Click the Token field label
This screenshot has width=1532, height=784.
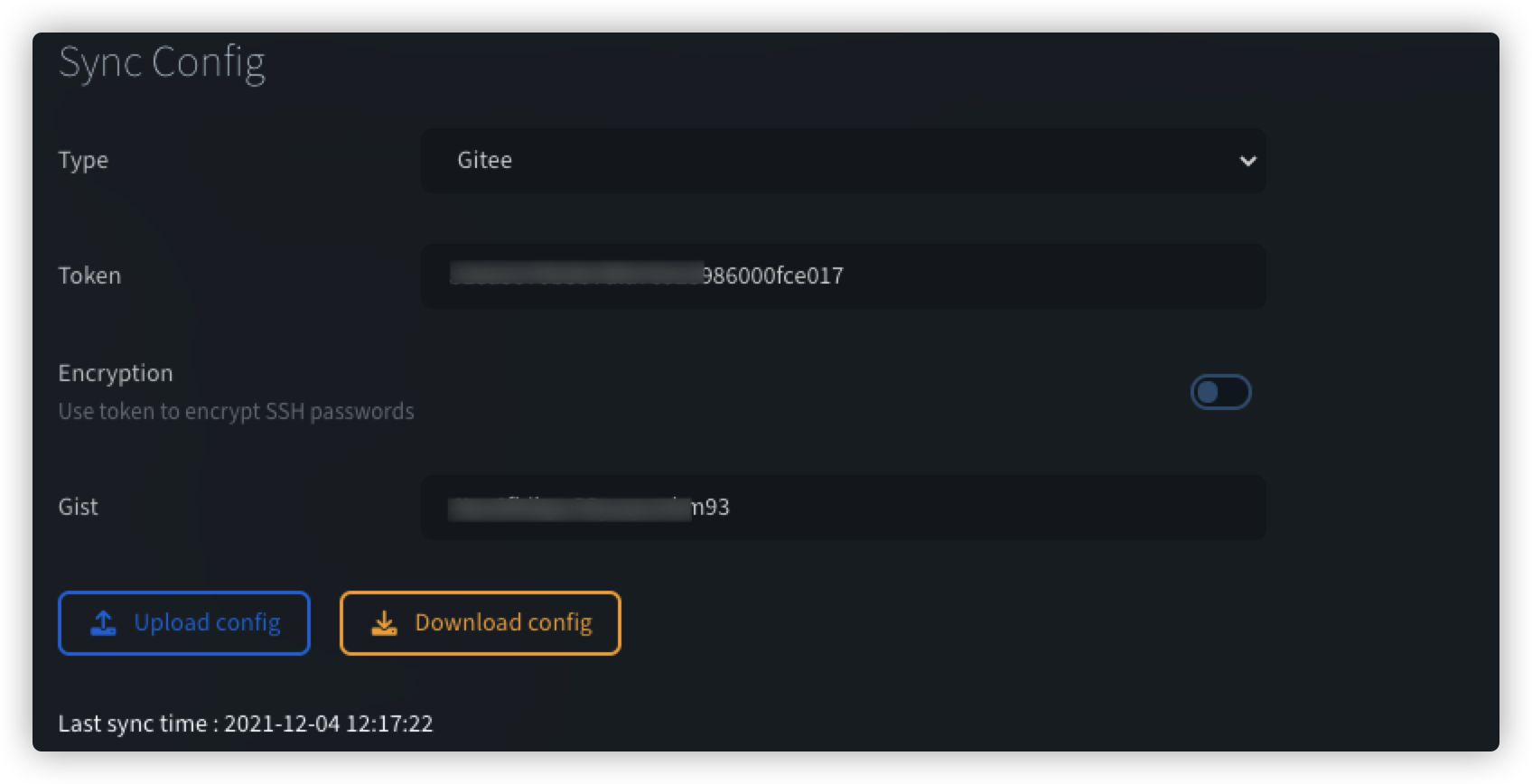click(89, 275)
